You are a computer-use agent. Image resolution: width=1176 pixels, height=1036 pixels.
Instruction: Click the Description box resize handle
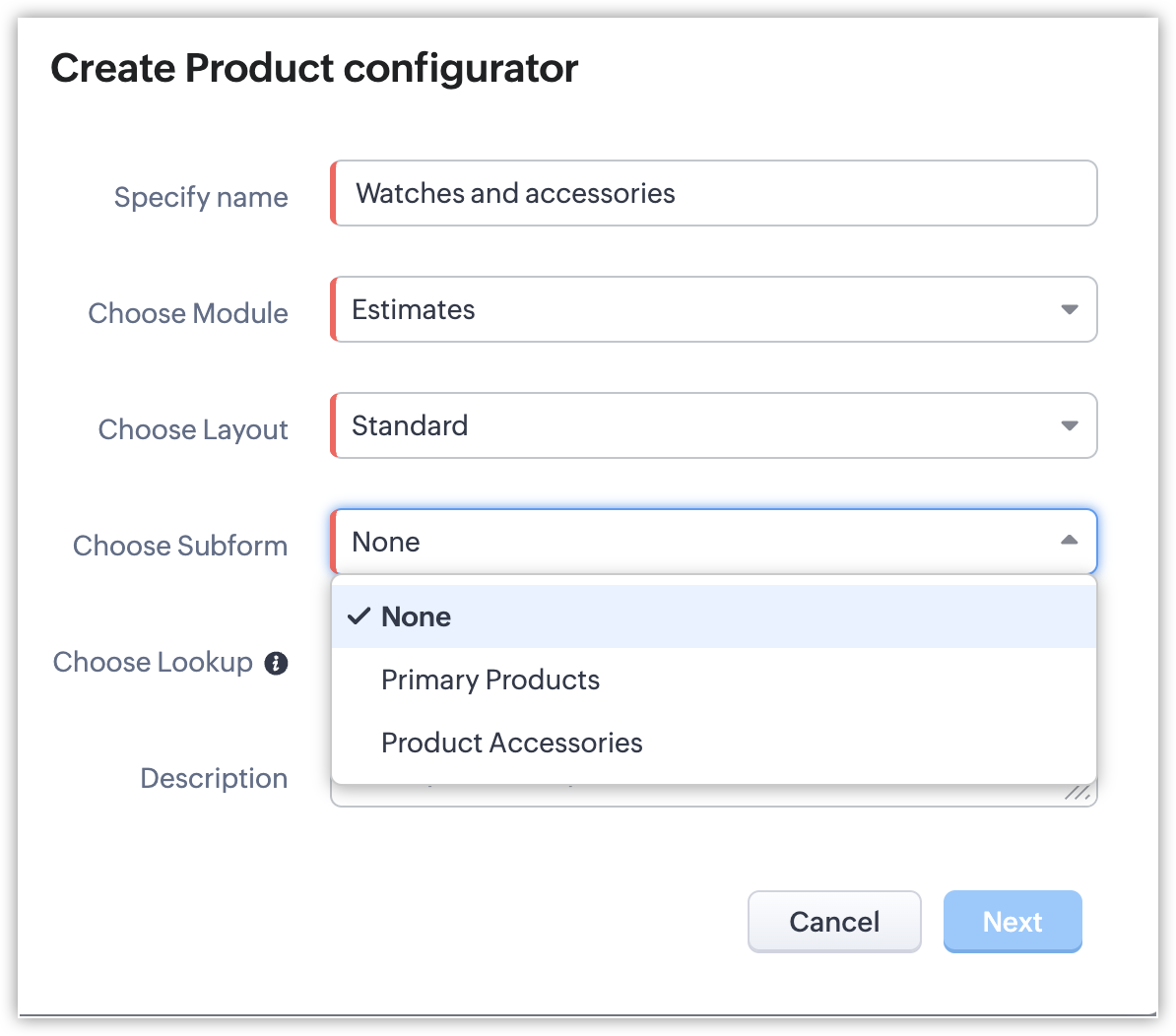(1080, 792)
